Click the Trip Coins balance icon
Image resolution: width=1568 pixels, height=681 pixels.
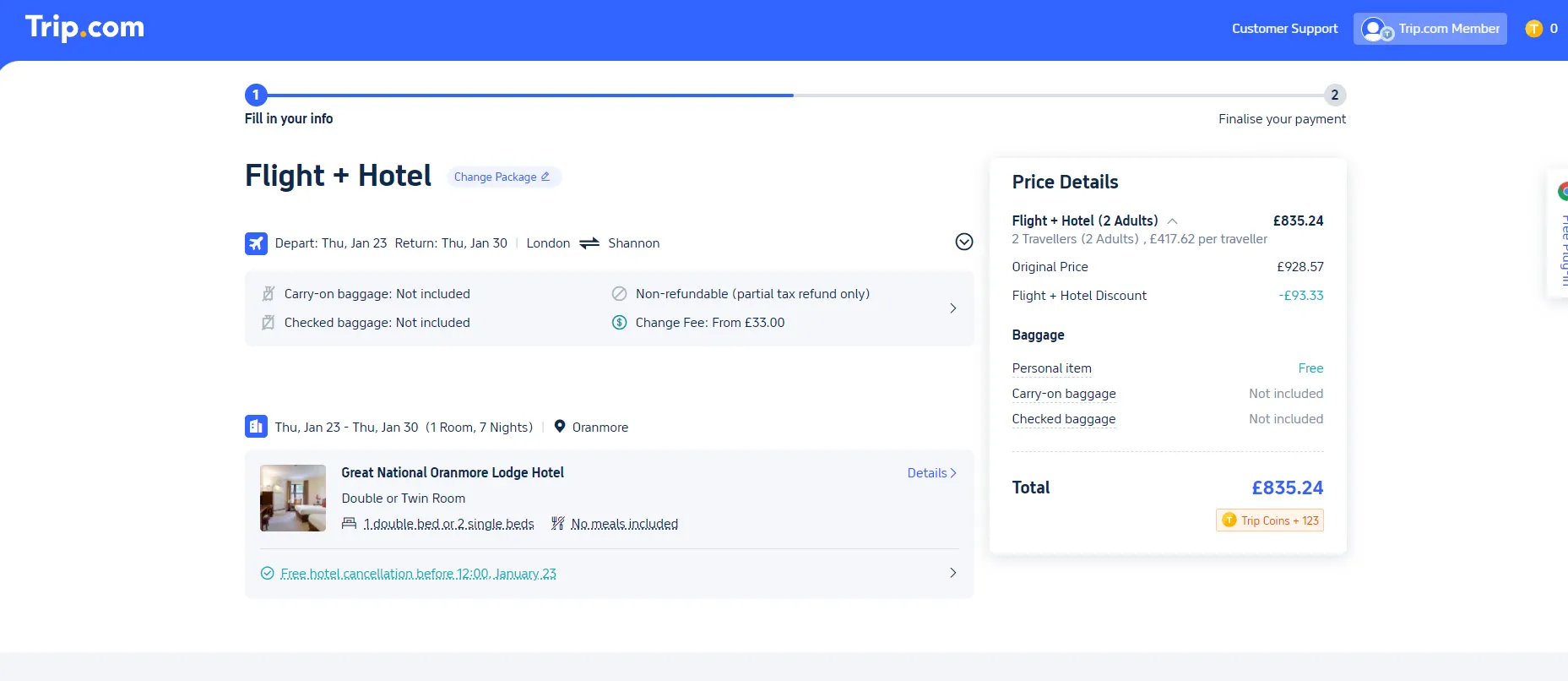(1533, 29)
